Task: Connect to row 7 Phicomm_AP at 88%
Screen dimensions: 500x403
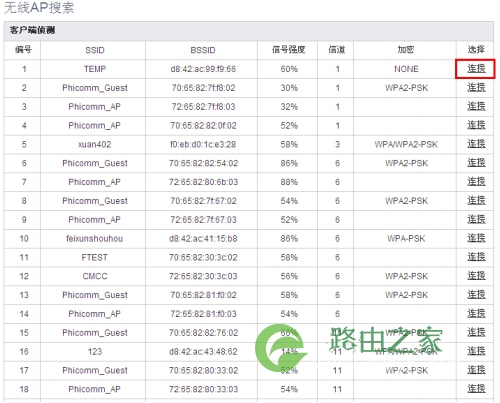Action: click(x=476, y=182)
